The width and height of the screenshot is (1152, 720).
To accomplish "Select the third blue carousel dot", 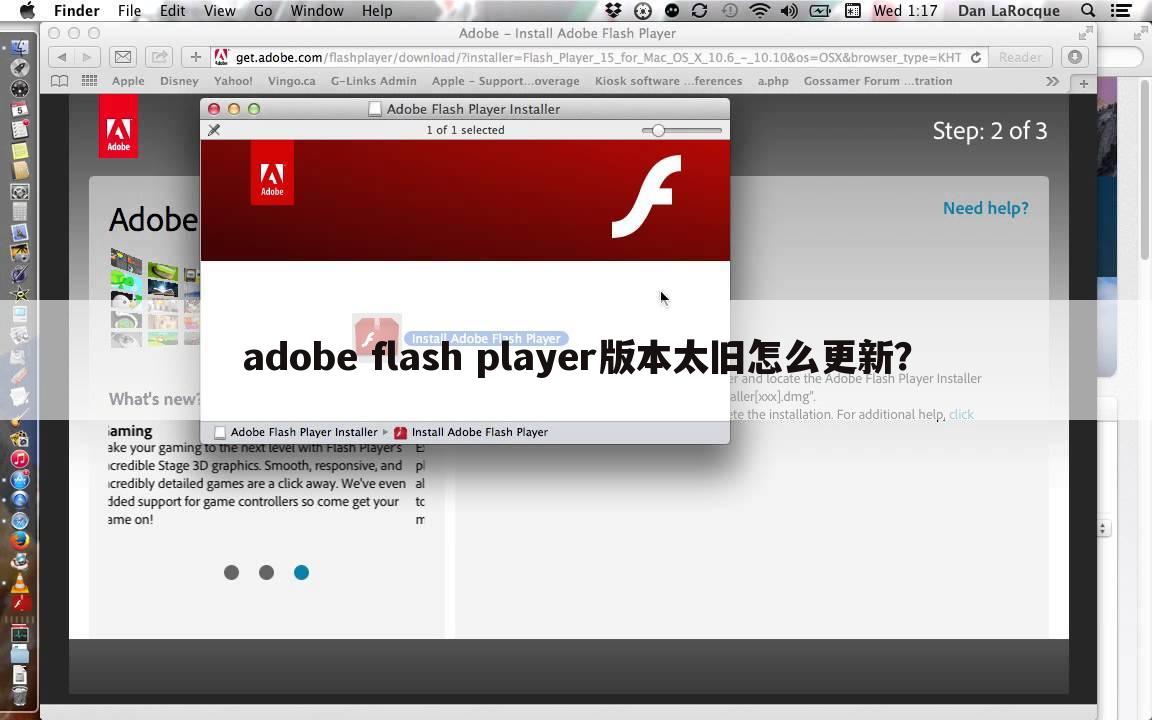I will [x=301, y=572].
